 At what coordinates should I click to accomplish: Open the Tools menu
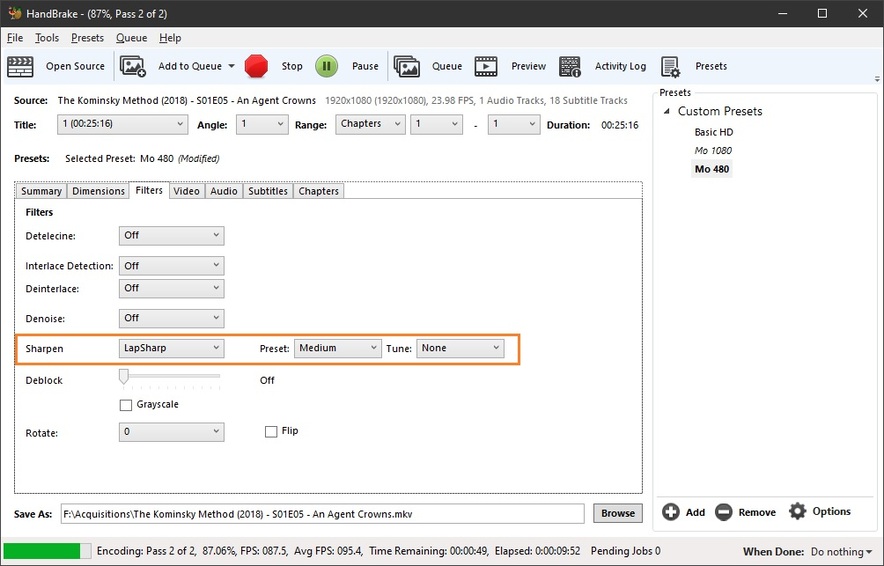pyautogui.click(x=47, y=38)
